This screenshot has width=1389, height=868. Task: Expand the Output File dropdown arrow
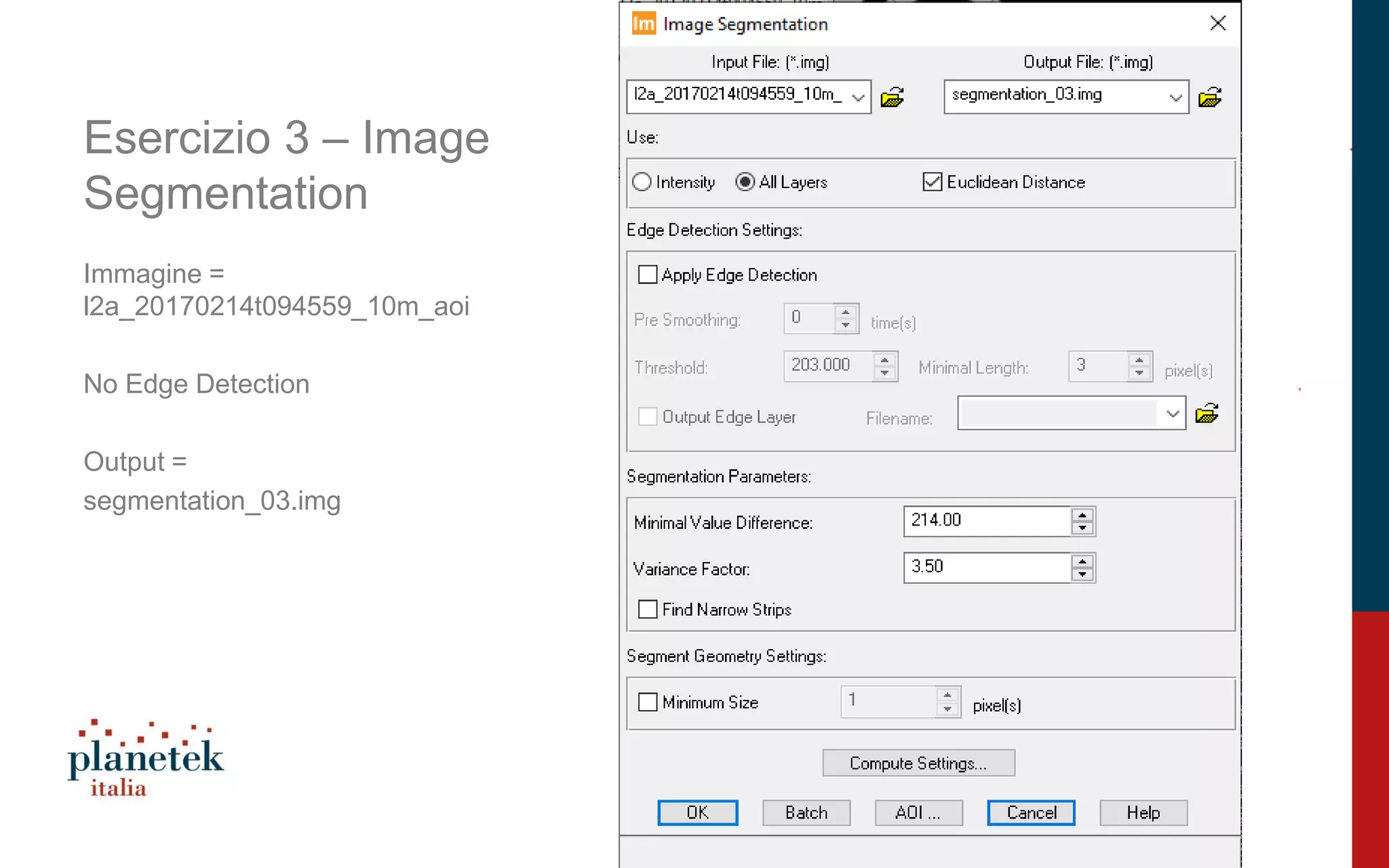coord(1175,97)
